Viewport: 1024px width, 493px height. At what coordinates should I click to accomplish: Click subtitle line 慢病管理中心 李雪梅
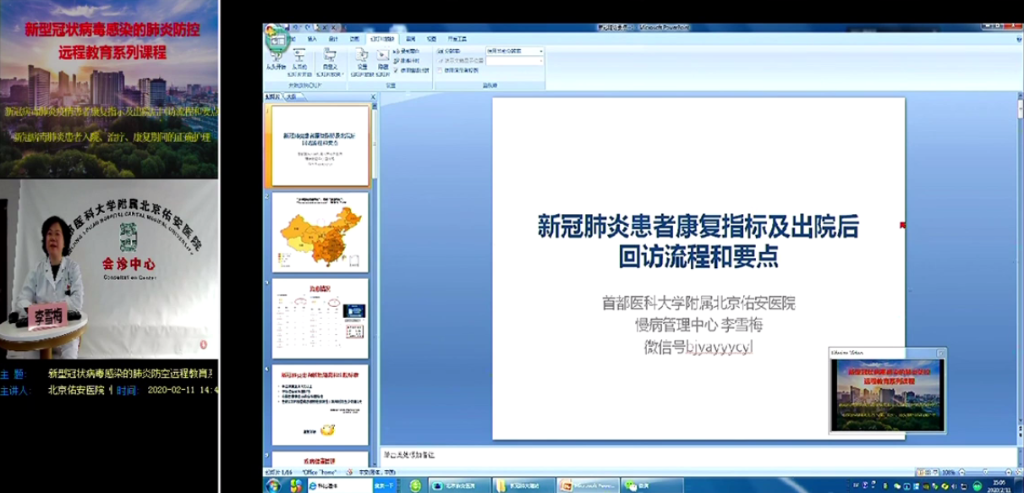pyautogui.click(x=698, y=325)
